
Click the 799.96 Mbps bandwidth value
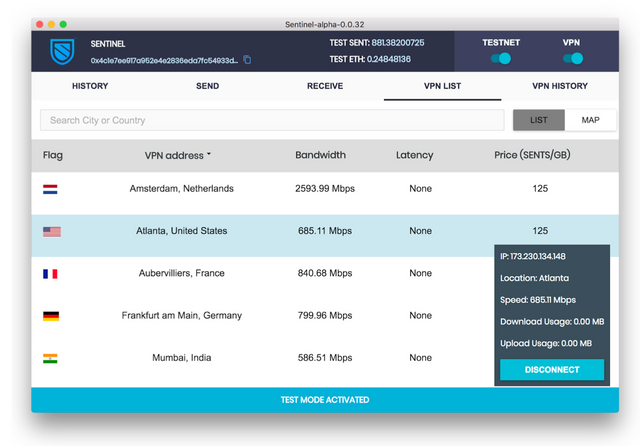tap(325, 315)
